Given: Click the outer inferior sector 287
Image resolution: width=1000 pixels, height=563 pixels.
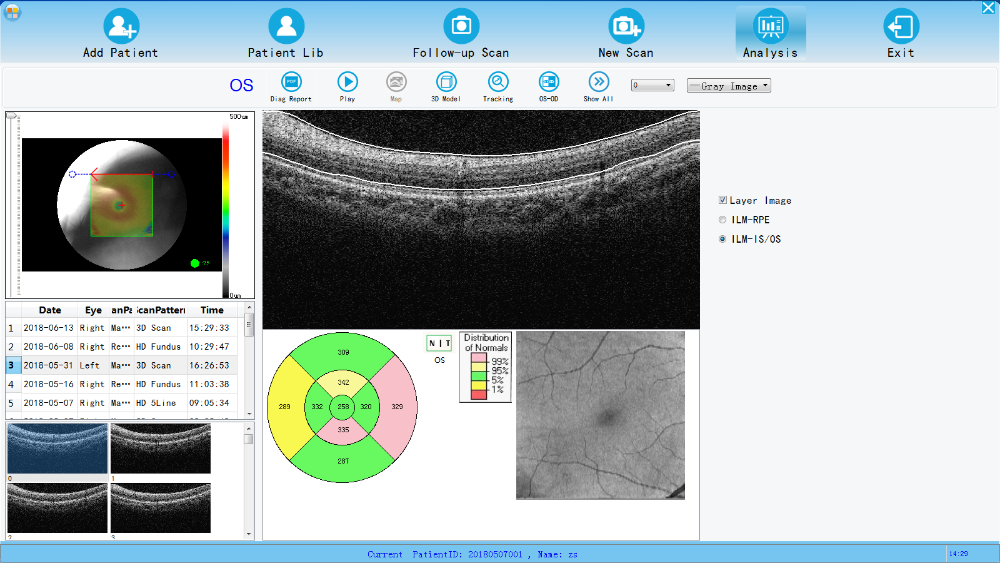Looking at the screenshot, I should tap(343, 461).
